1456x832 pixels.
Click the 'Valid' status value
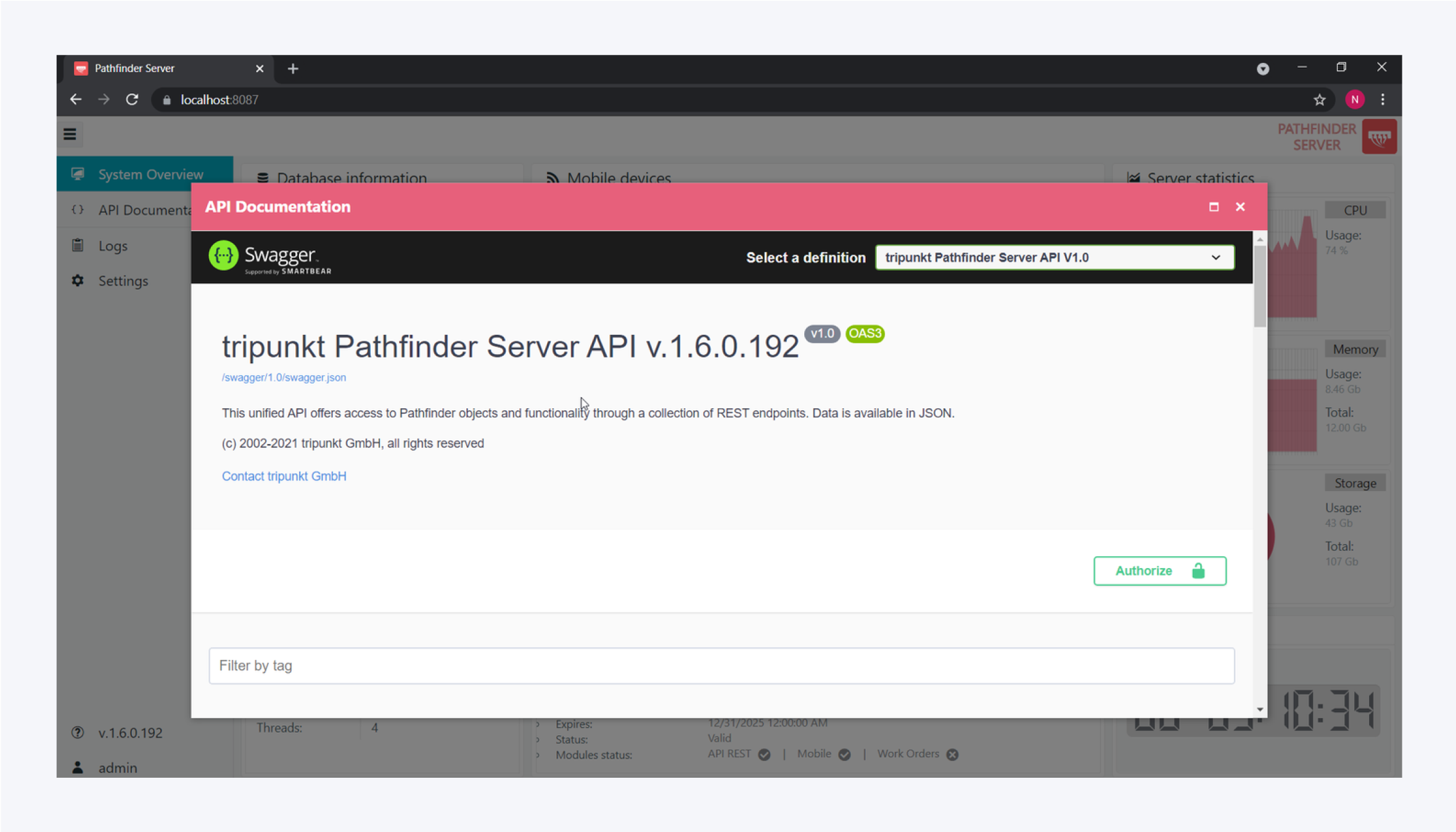[719, 738]
